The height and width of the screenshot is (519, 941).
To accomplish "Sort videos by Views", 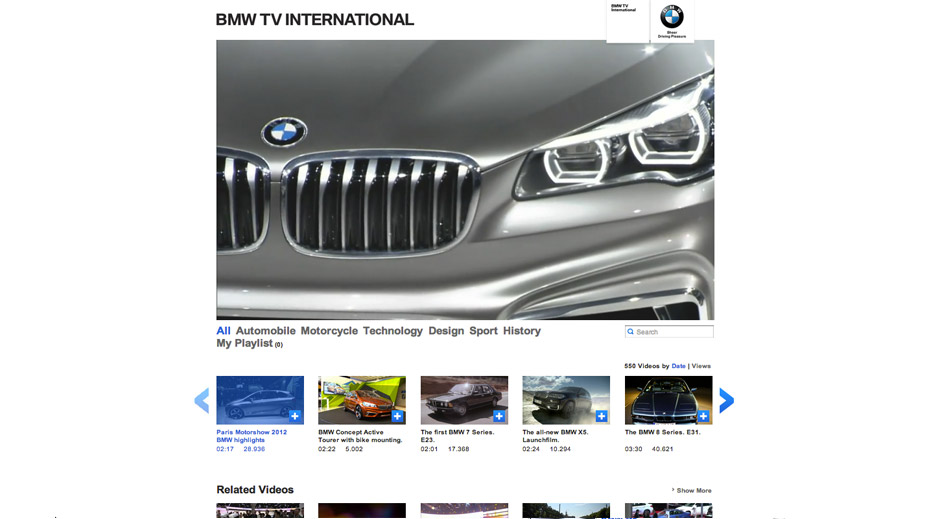I will (701, 366).
